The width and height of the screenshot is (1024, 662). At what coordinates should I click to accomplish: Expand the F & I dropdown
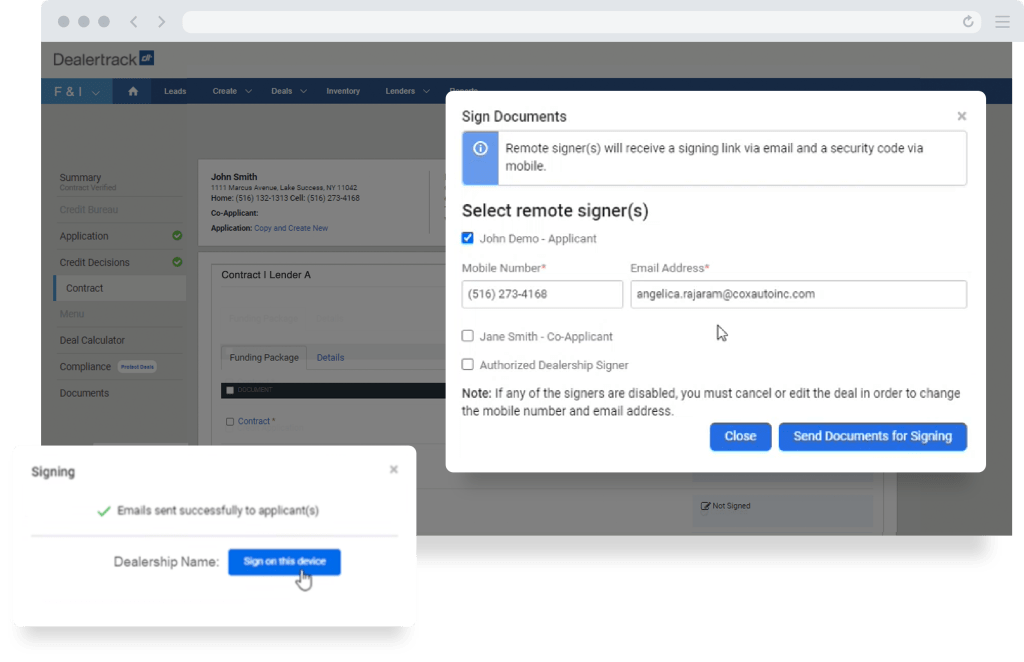click(x=77, y=91)
